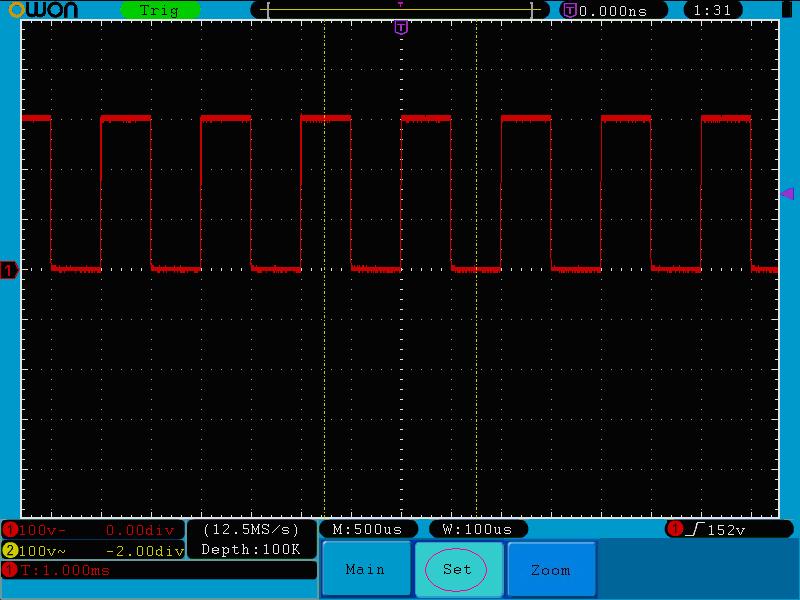Click the M:500us main timebase readout
This screenshot has width=800, height=600.
(x=367, y=530)
